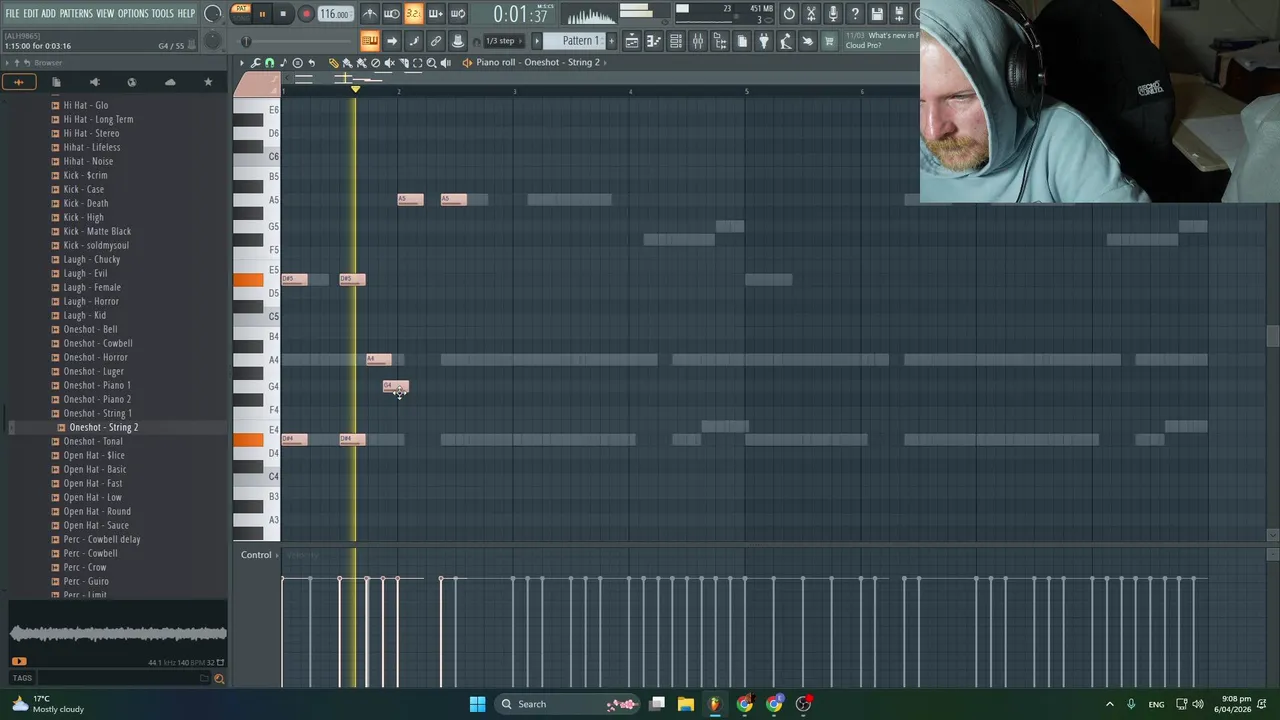The width and height of the screenshot is (1280, 720).
Task: Show hidden icons in the Windows tray
Action: tap(1109, 704)
